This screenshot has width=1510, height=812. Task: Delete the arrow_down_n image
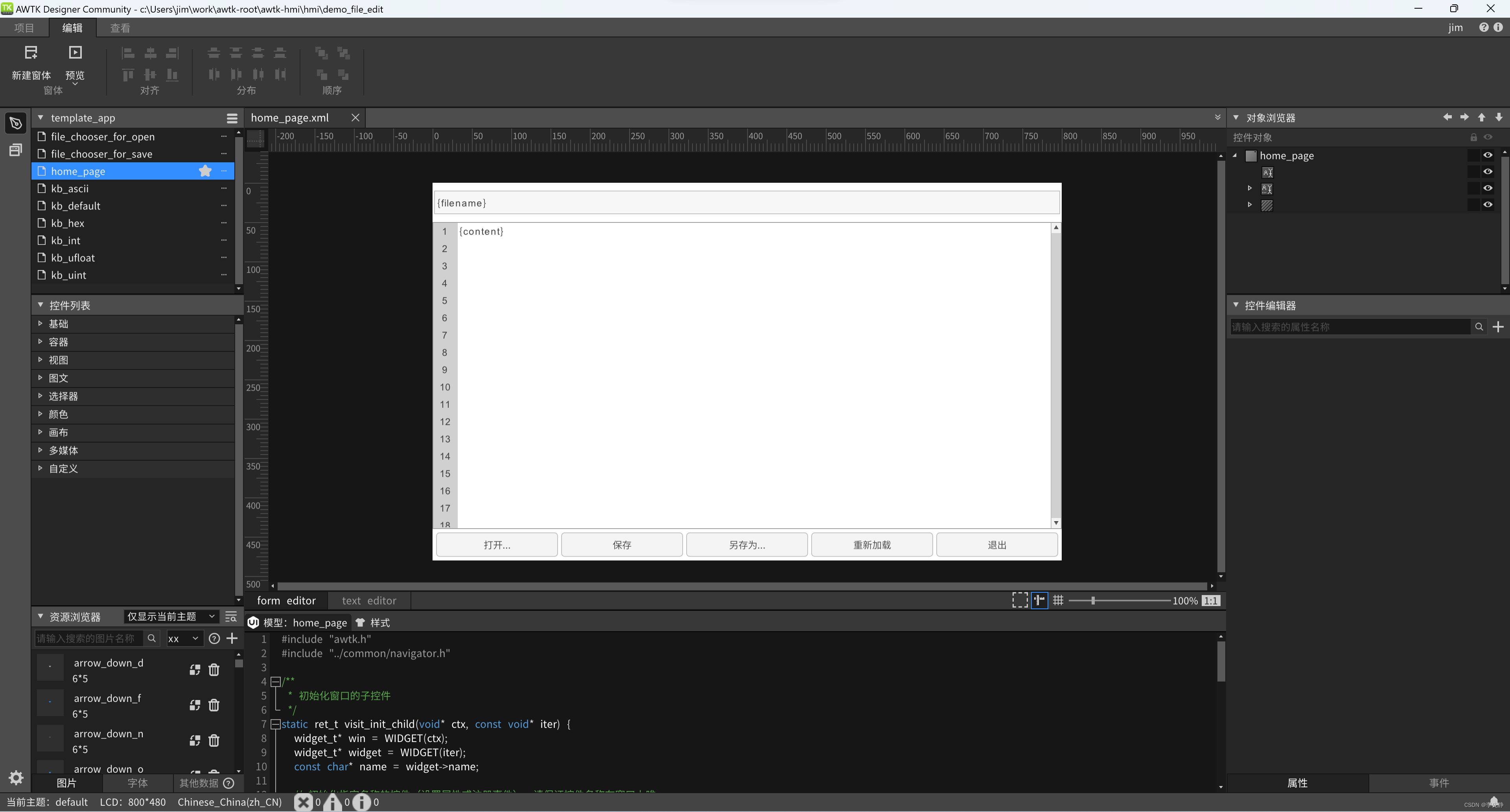tap(214, 740)
